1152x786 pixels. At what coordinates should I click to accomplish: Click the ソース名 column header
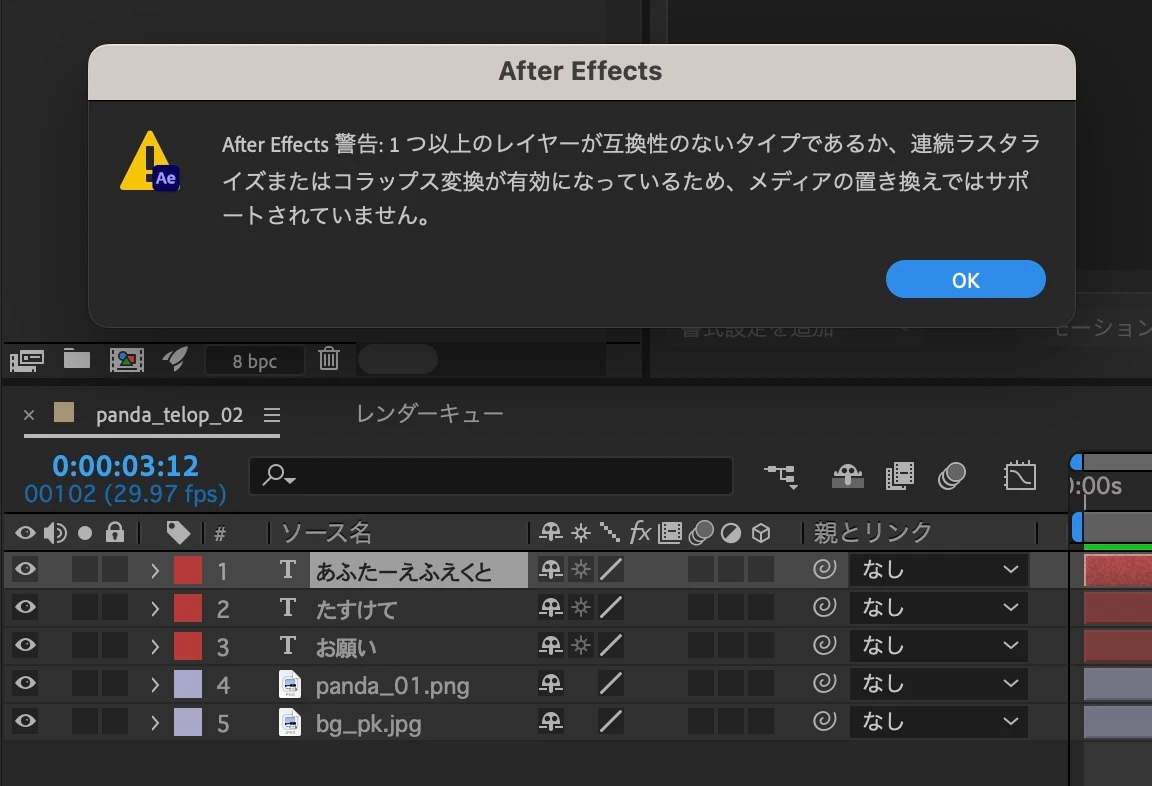coord(326,533)
